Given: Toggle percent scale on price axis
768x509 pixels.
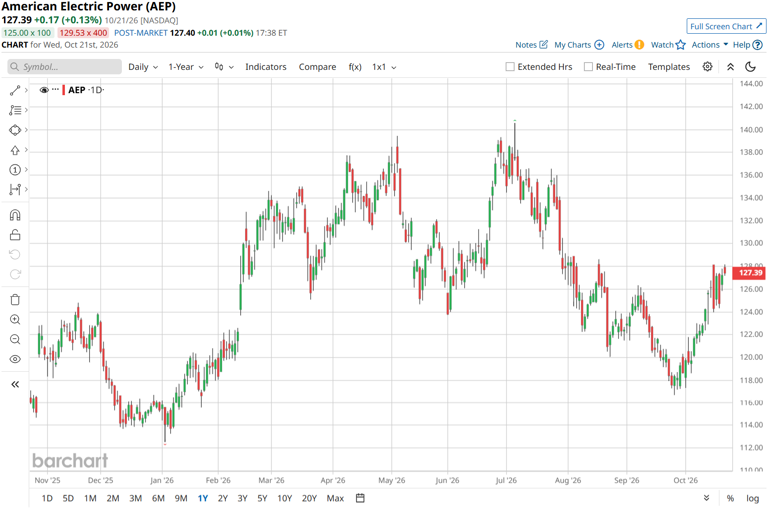Looking at the screenshot, I should [x=730, y=498].
